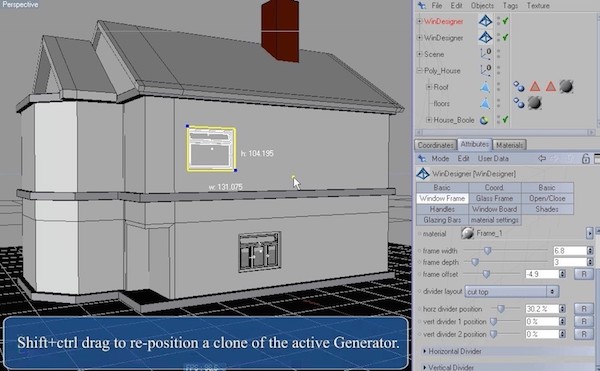Switch to the Materials tab
The width and height of the screenshot is (600, 371).
pos(509,145)
